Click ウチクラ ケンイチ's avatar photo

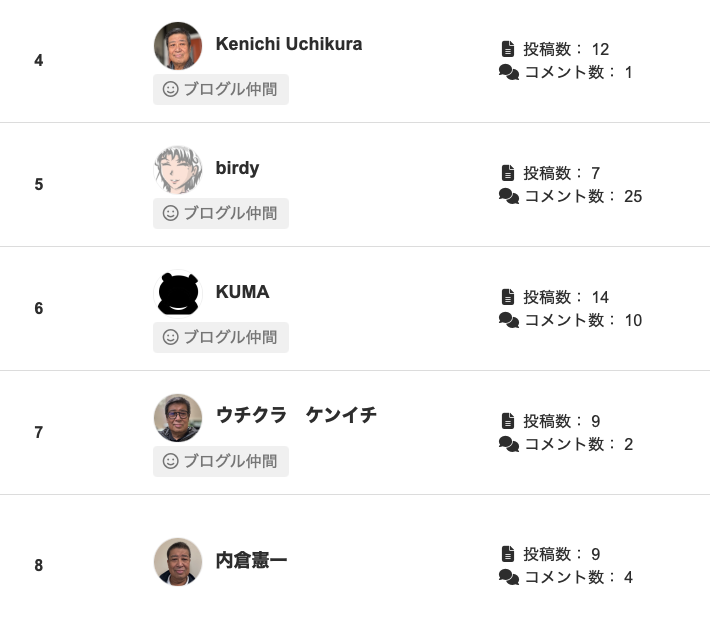178,418
